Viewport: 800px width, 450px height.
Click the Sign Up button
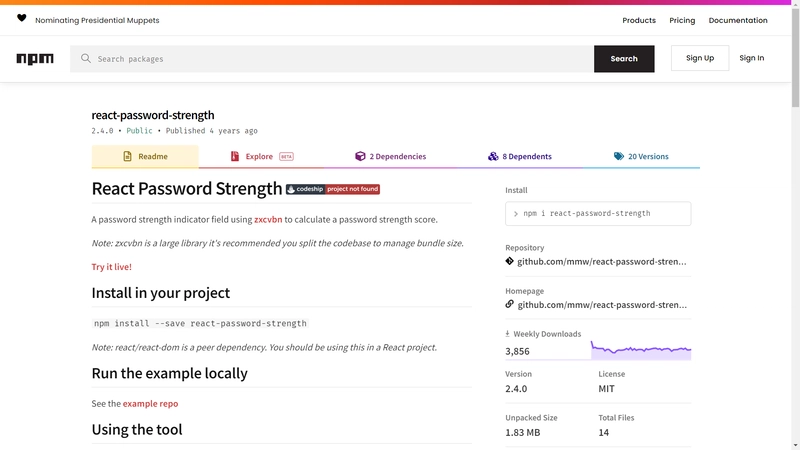click(700, 58)
